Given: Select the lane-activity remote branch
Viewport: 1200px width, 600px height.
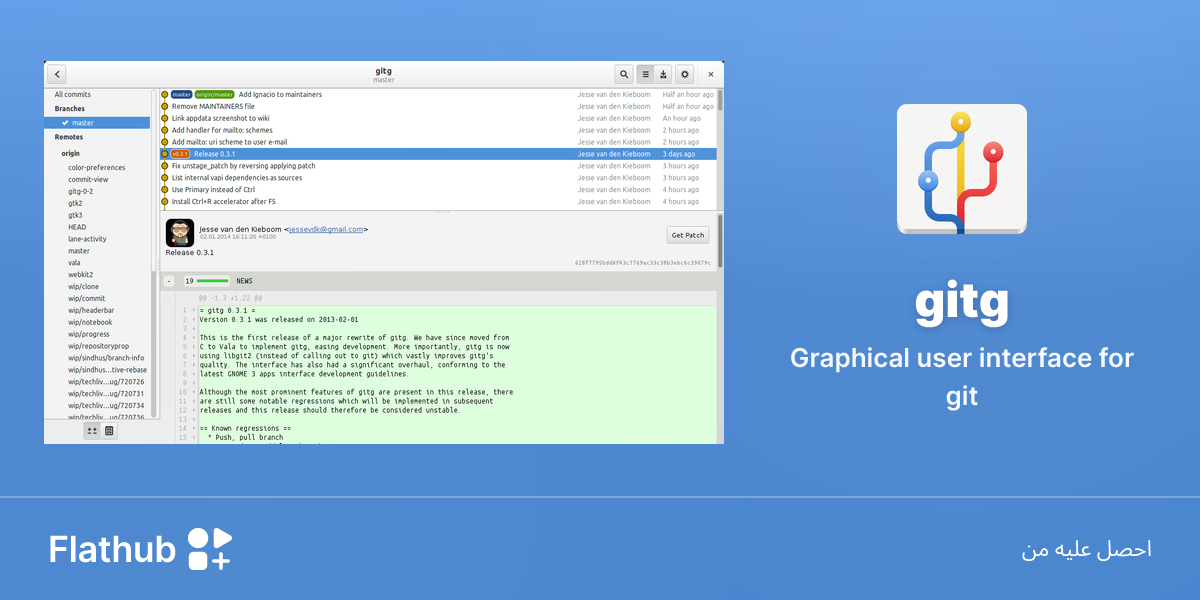Looking at the screenshot, I should [88, 239].
